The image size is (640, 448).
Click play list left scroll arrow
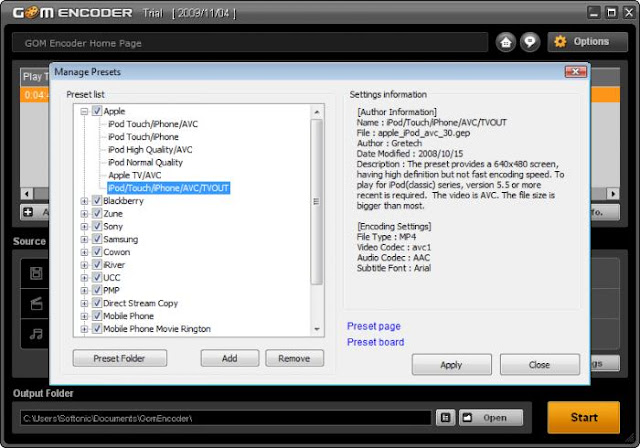27,193
